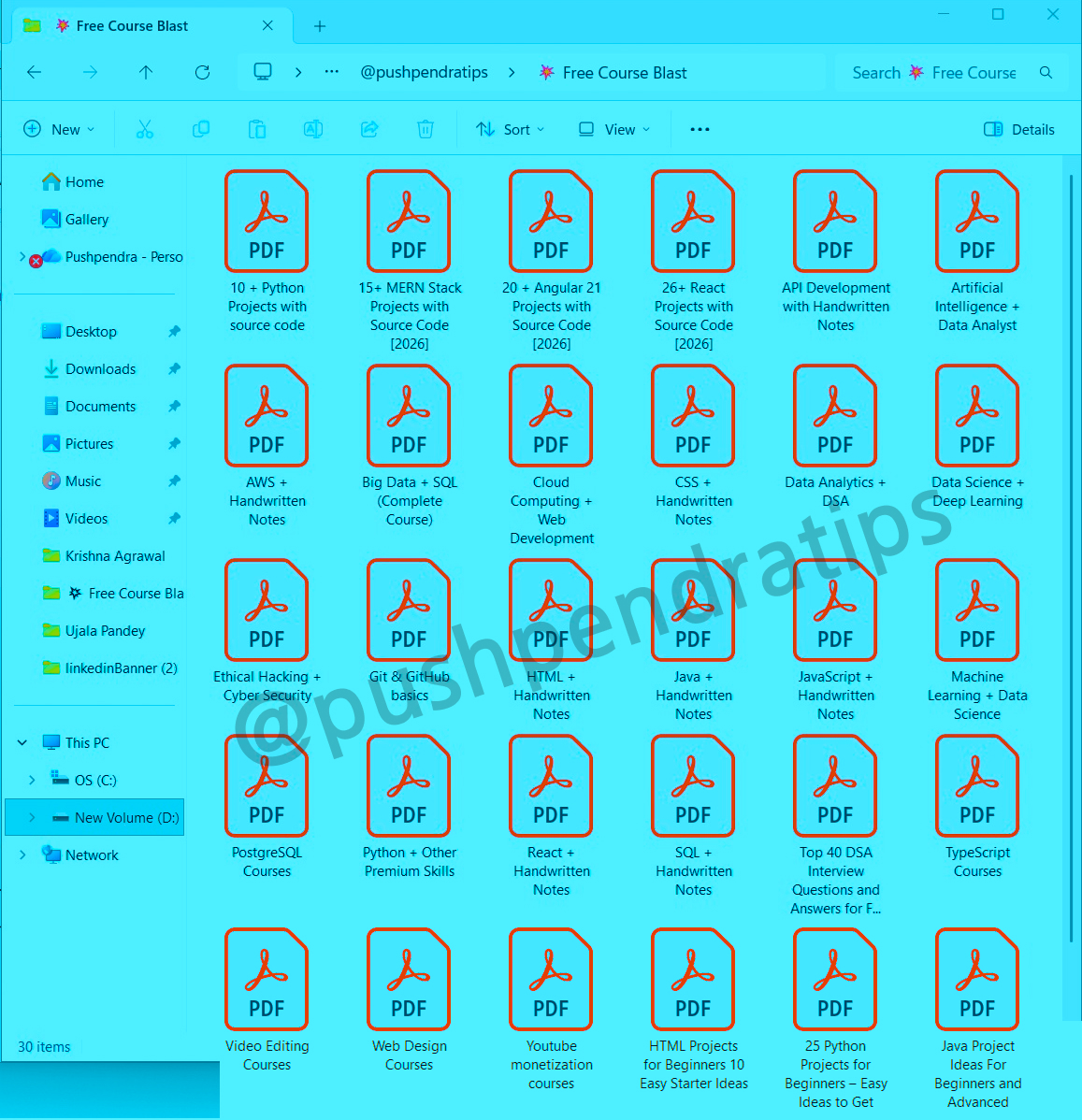Unpin Desktop using its pin icon
The height and width of the screenshot is (1120, 1082).
point(174,332)
